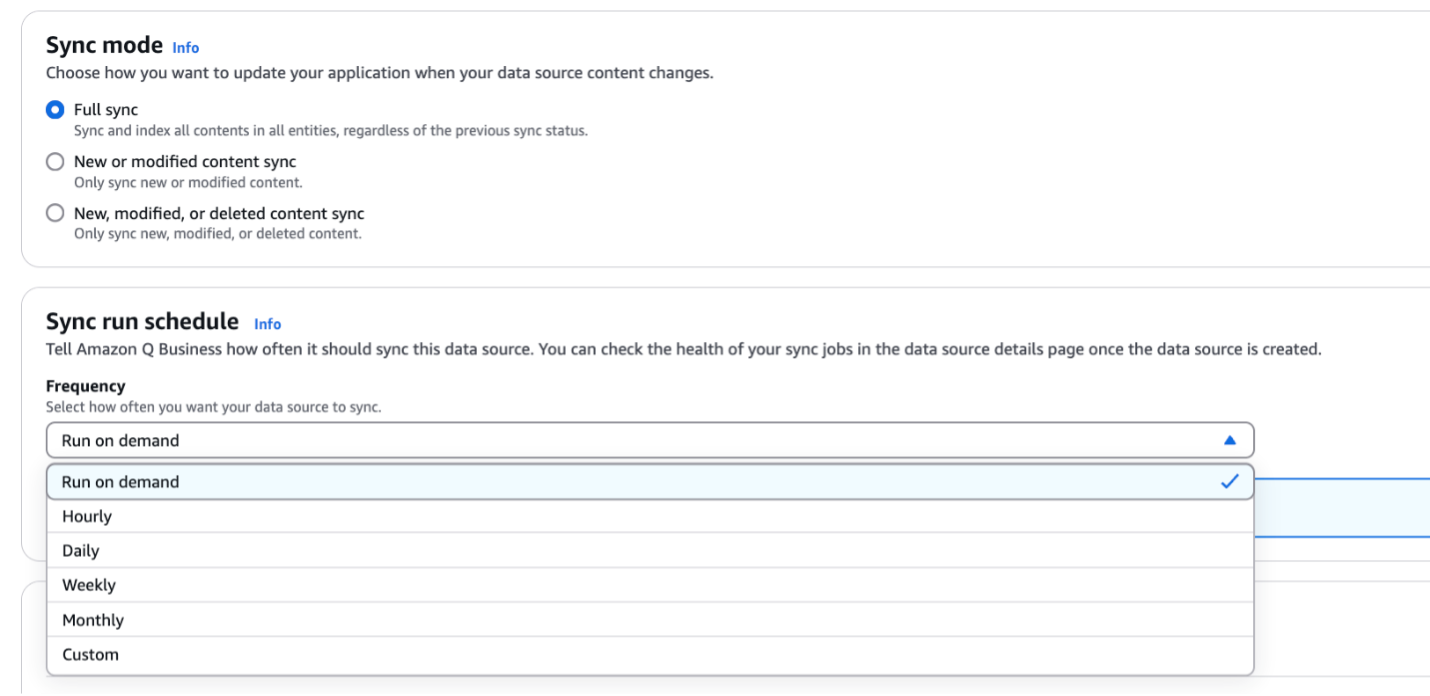Viewport: 1430px width, 696px height.
Task: Enable the New or modified content sync option
Action: 55,161
